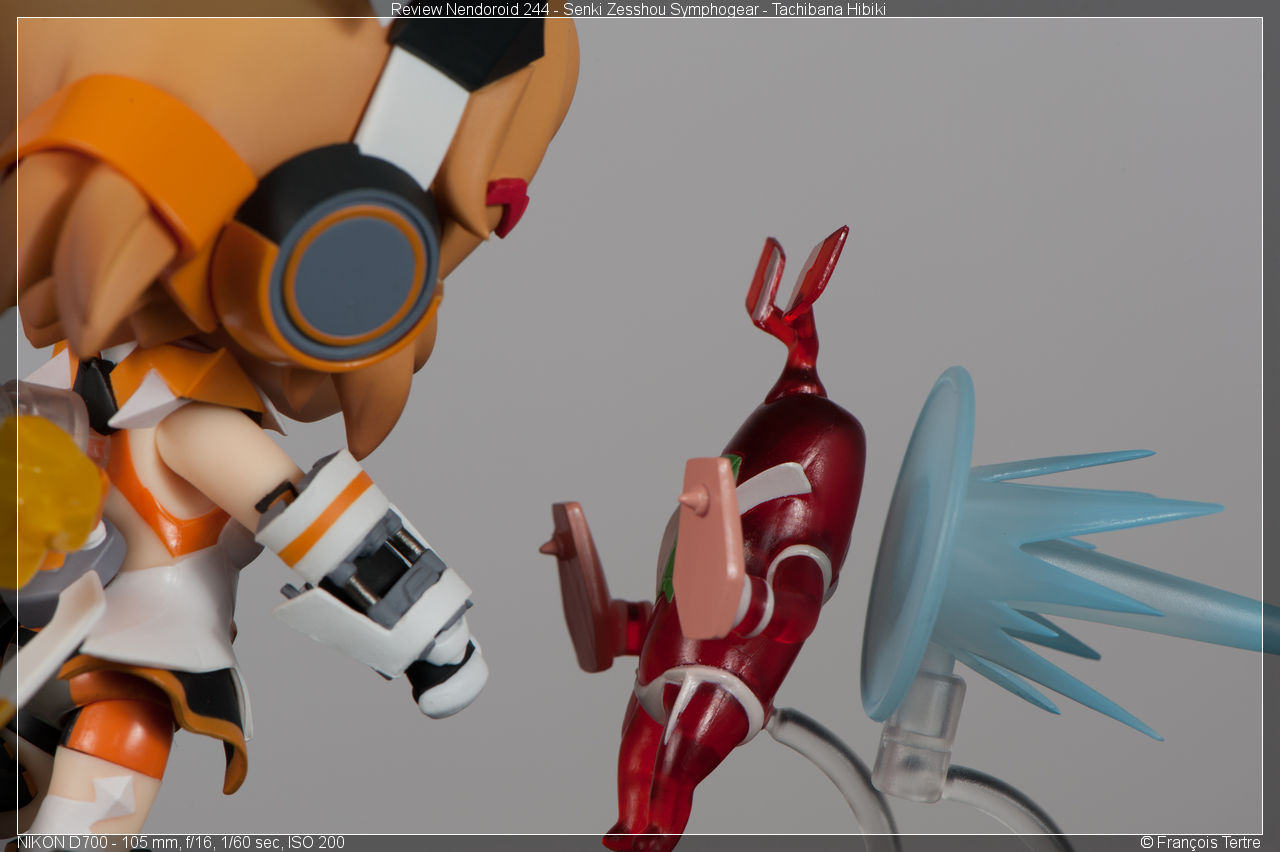This screenshot has width=1280, height=852.
Task: Click the title text 'Review Nendoroid 244 - Senki Zesshou Symphogear'
Action: 576,9
